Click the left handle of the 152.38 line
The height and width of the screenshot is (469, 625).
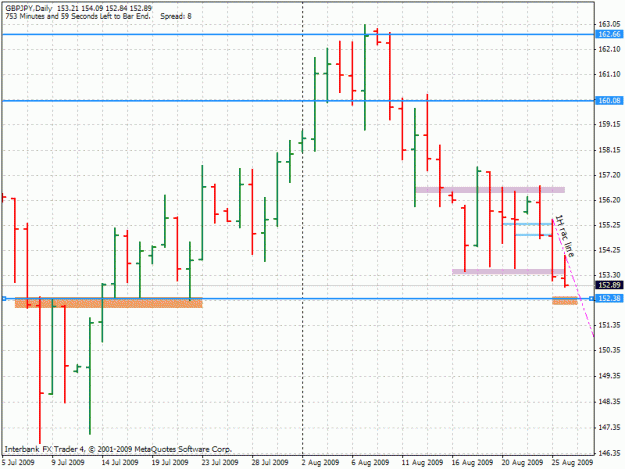click(4, 298)
